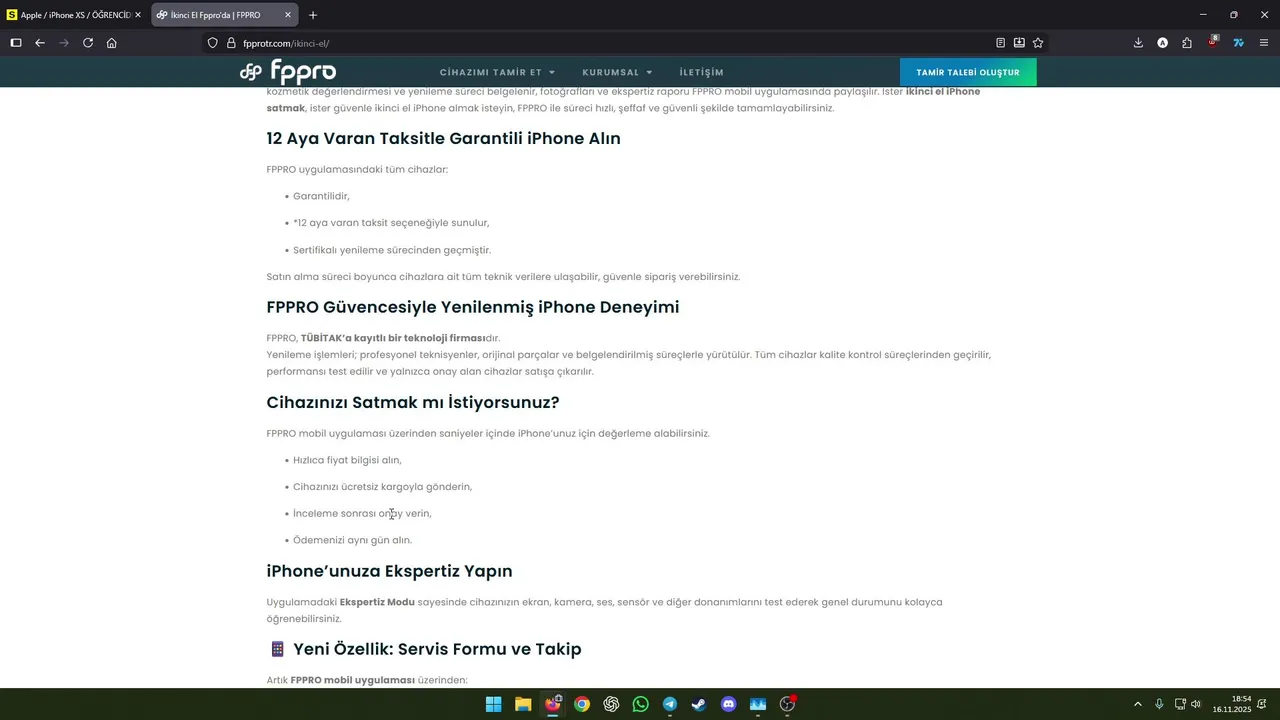Open the Windows Start menu
The width and height of the screenshot is (1280, 720).
494,704
